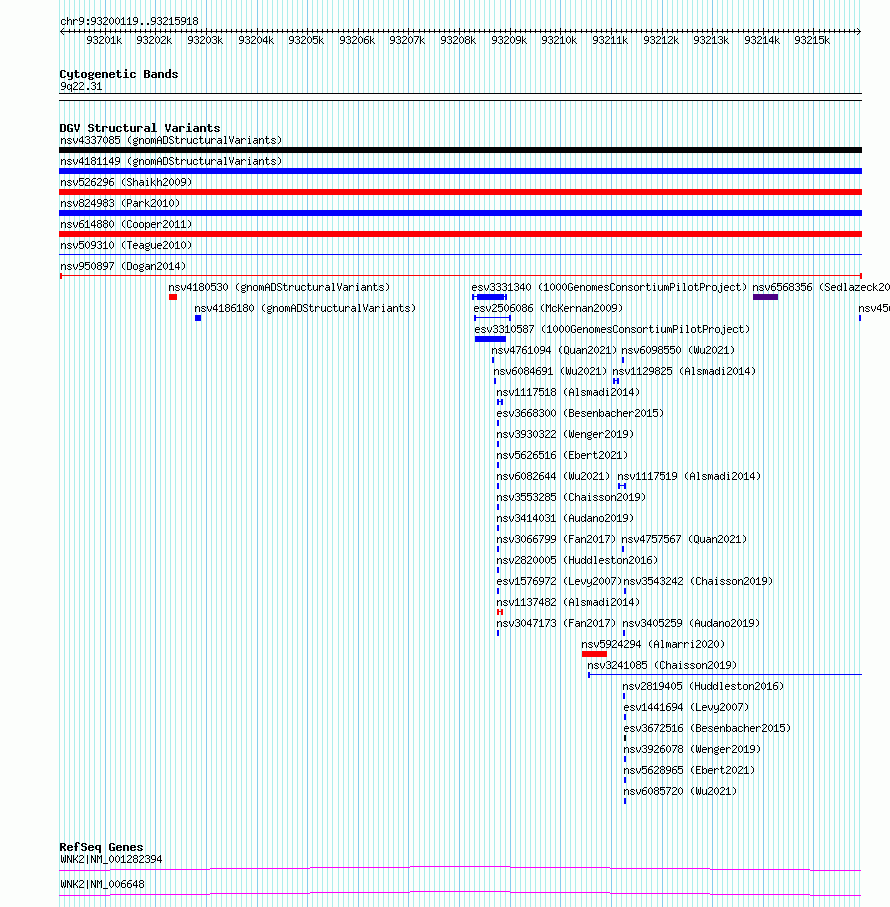Click nsv950897 (Dogan2014) label
The image size is (890, 907).
click(x=123, y=266)
